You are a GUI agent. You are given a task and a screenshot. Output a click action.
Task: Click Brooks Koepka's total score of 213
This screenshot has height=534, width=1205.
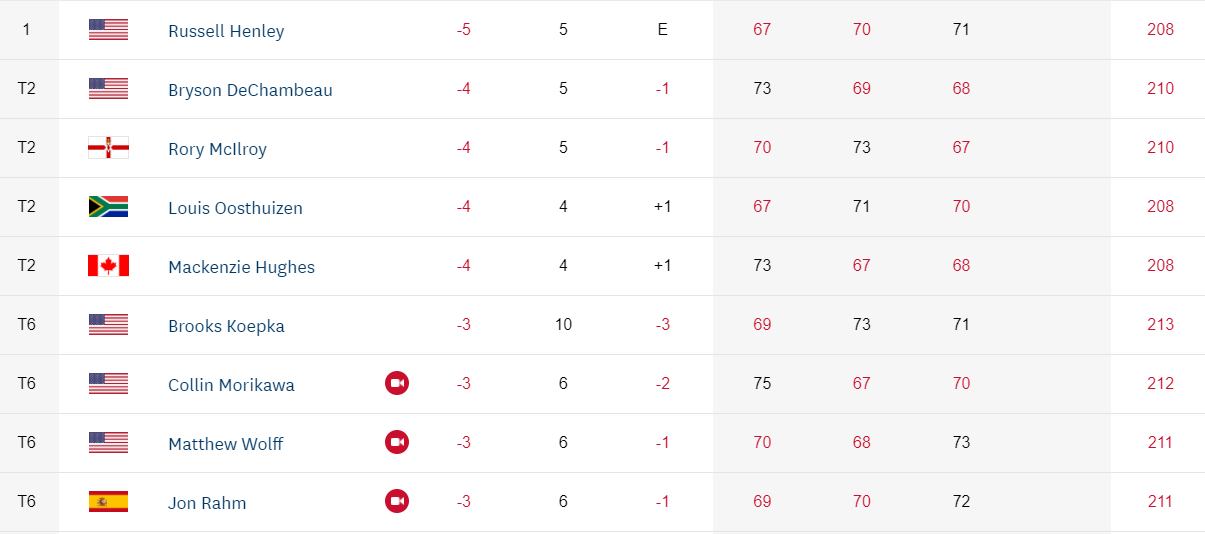[1160, 324]
